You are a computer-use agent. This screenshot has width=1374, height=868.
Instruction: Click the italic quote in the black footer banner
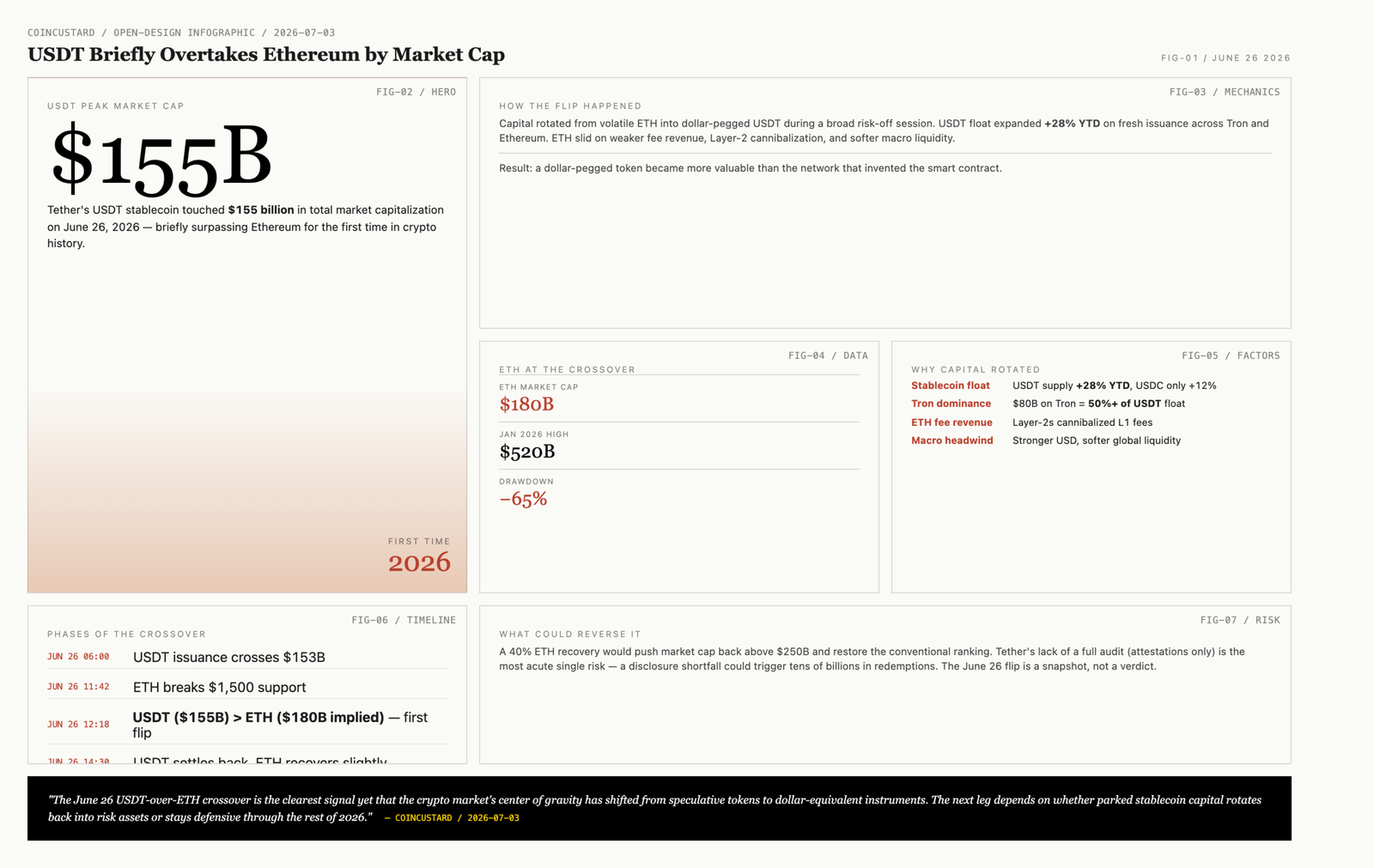tap(654, 808)
